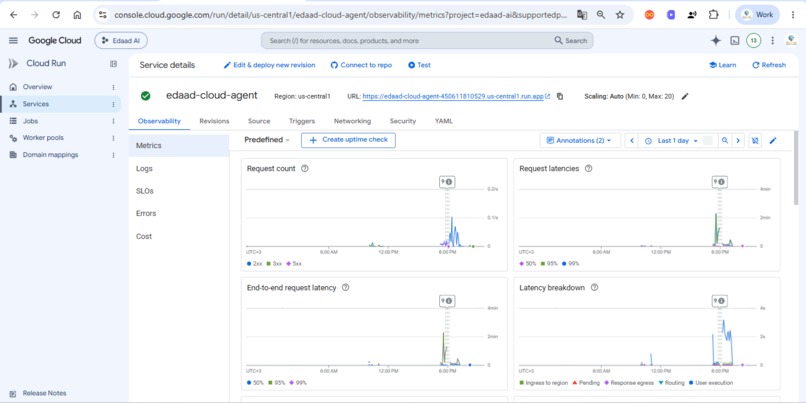This screenshot has height=403, width=806.
Task: Copy the service URL to clipboard
Action: [x=560, y=96]
